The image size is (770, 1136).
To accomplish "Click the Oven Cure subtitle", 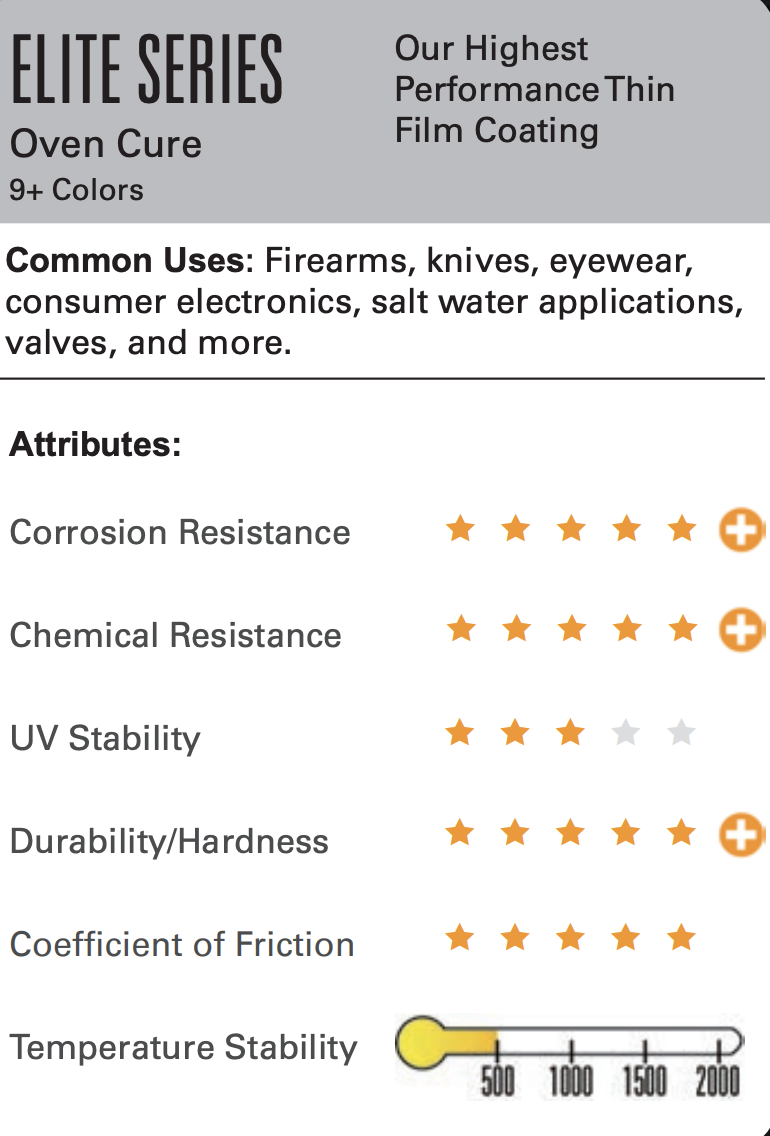I will 106,144.
